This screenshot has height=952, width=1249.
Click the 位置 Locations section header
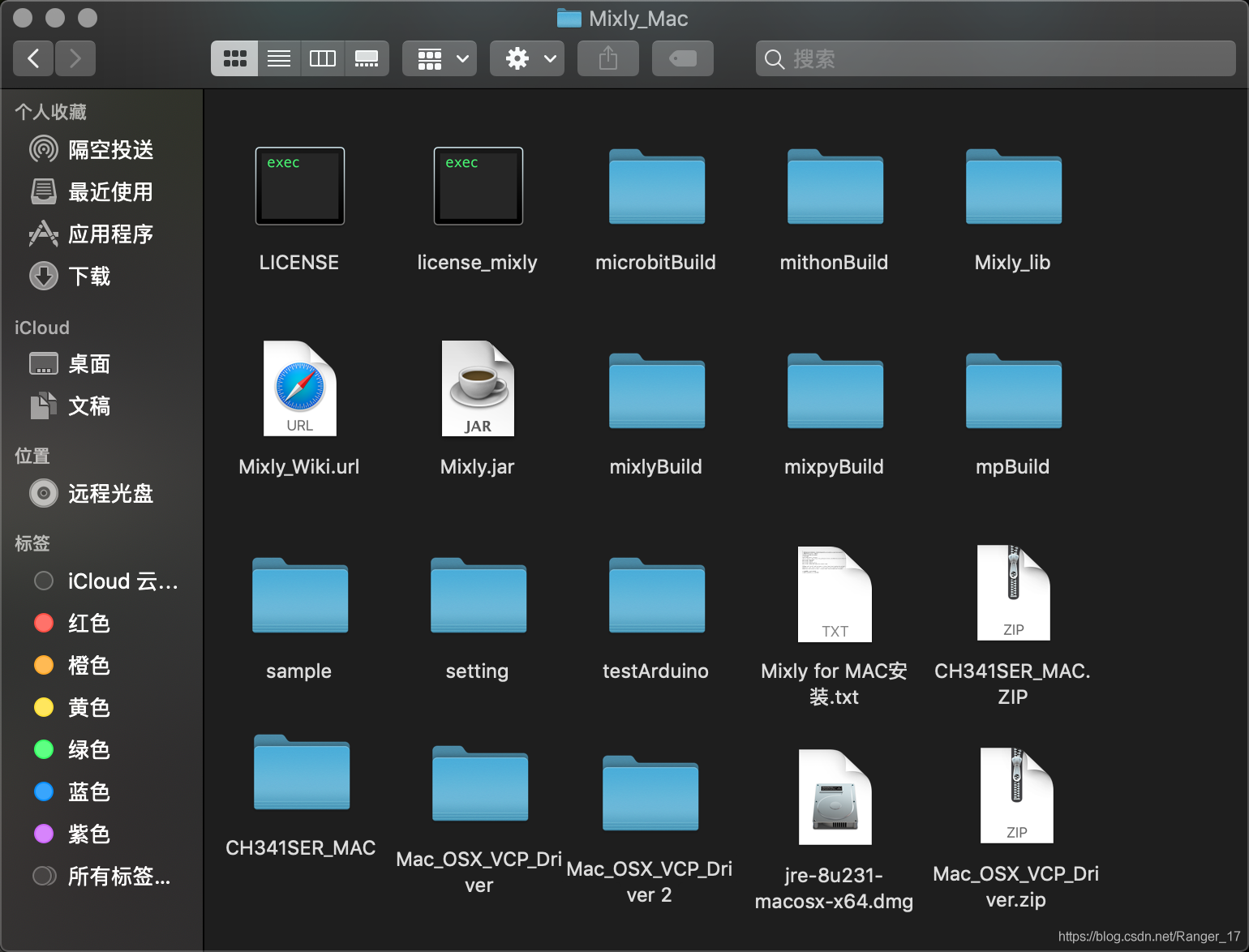32,456
